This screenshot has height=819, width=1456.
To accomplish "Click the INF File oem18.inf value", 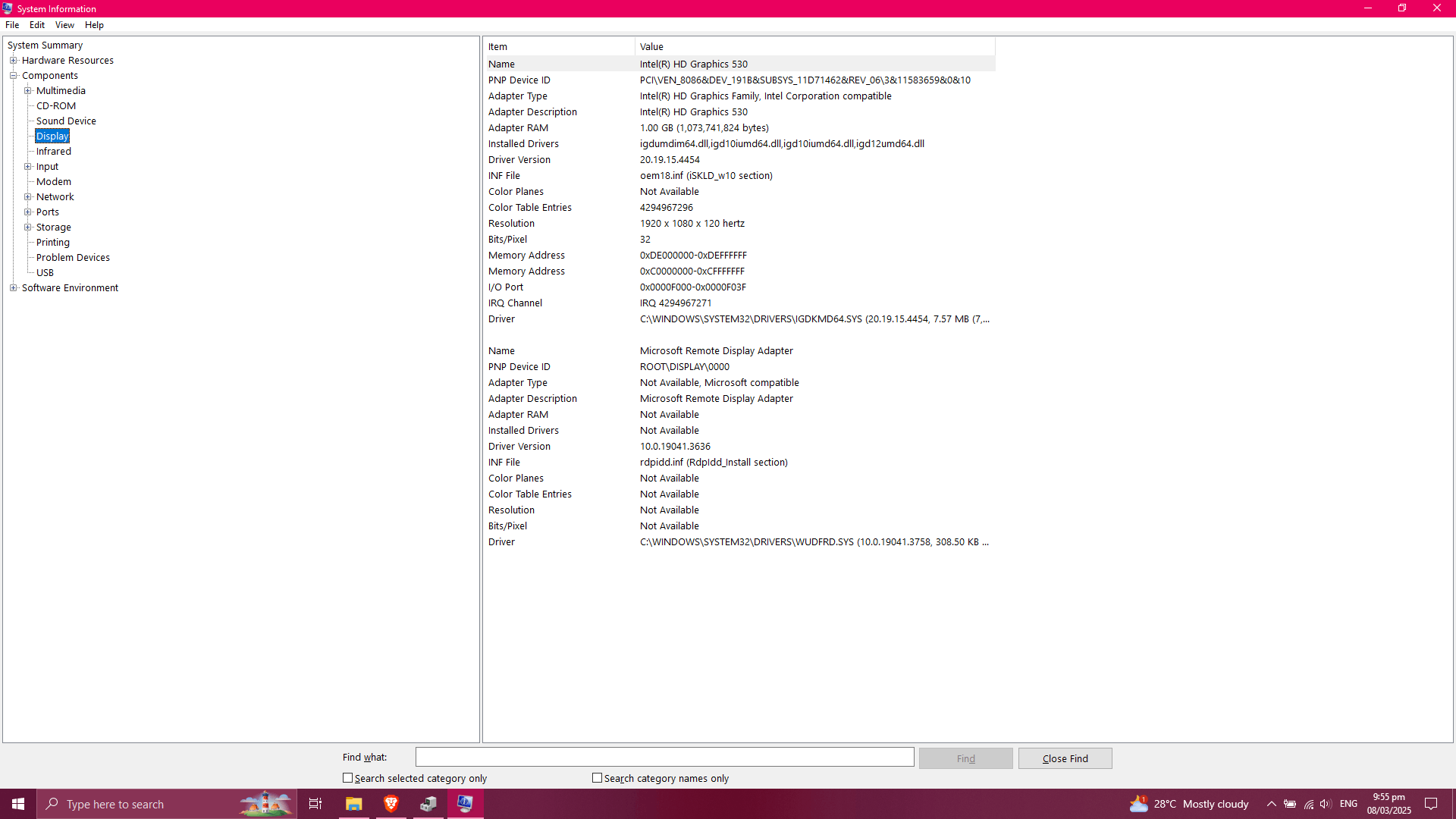I will (x=706, y=176).
